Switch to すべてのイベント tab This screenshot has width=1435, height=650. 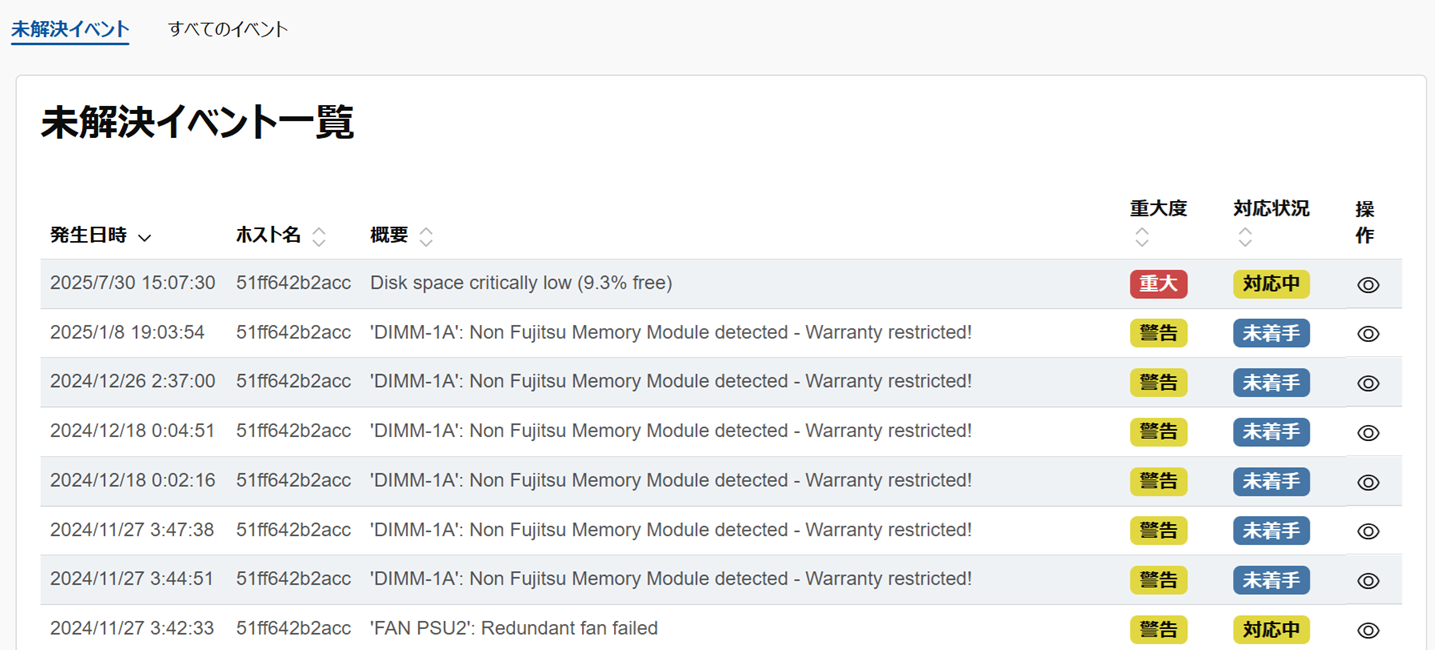pos(228,29)
